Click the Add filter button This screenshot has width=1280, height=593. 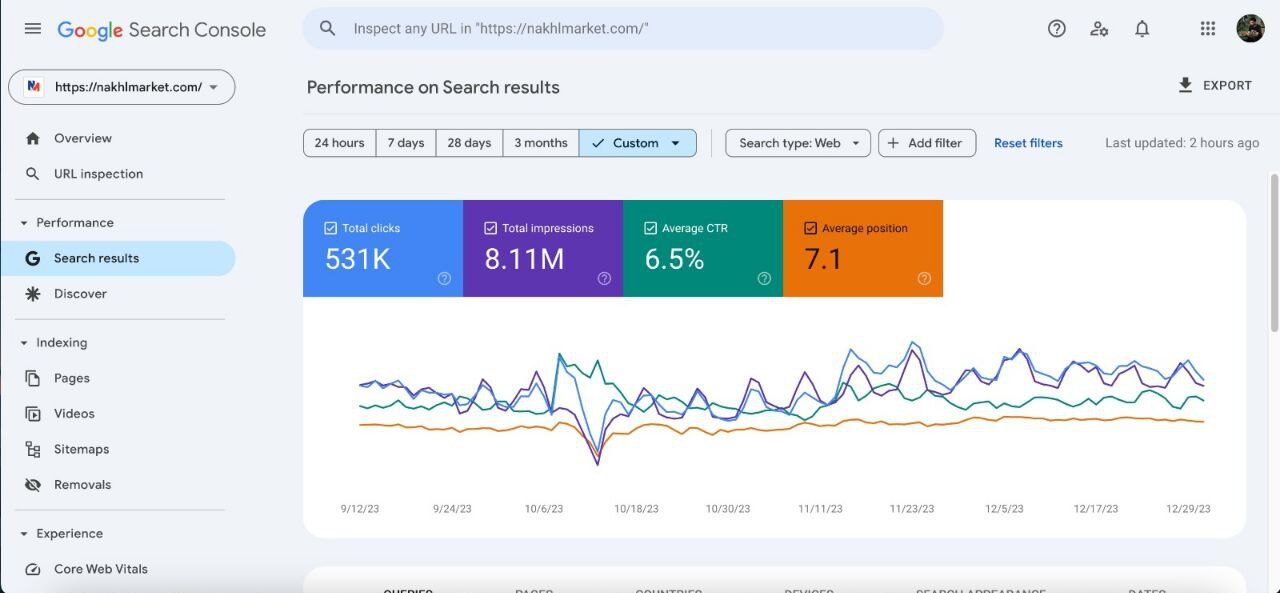(x=926, y=143)
